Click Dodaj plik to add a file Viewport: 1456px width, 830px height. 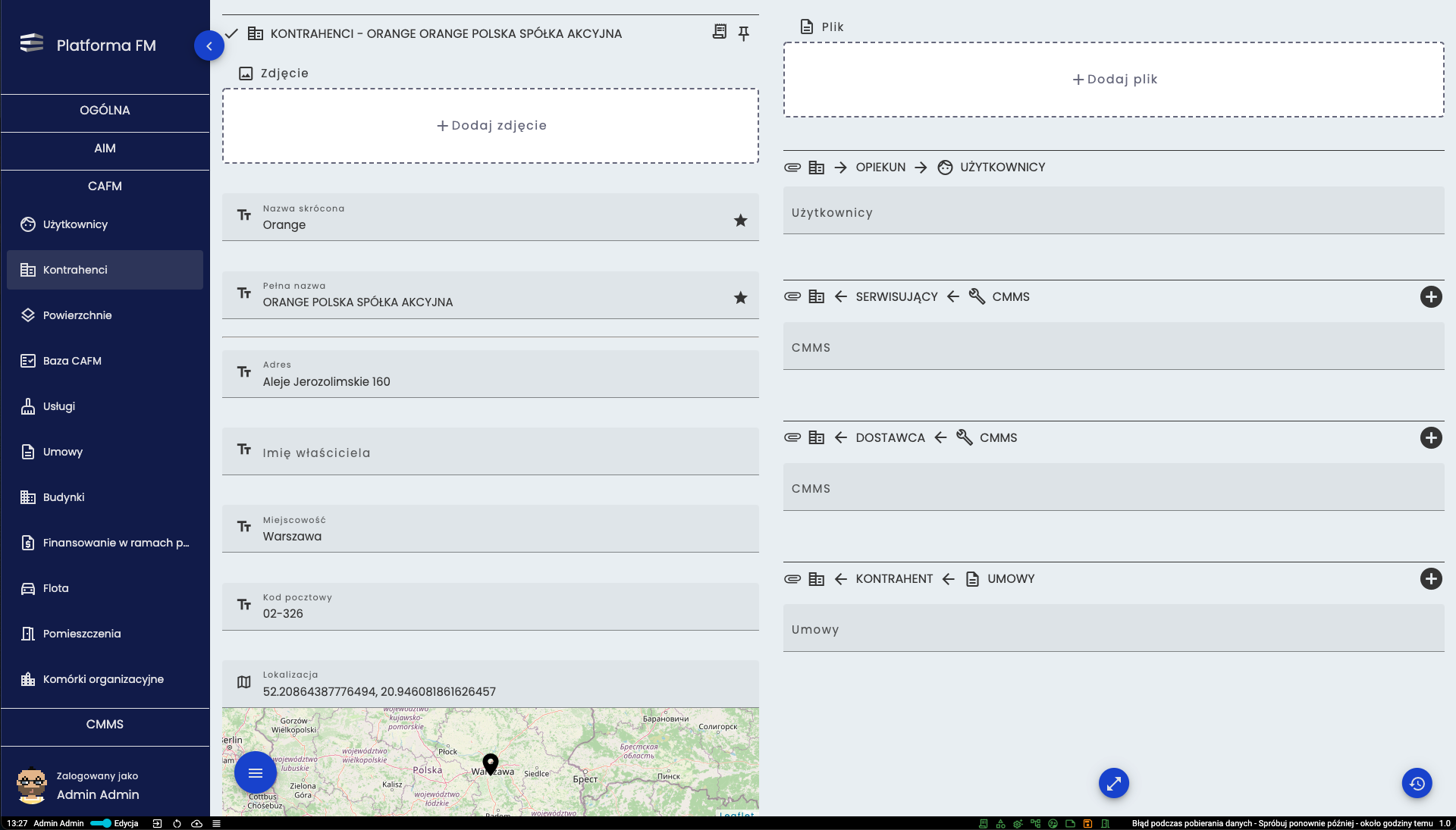(1114, 80)
